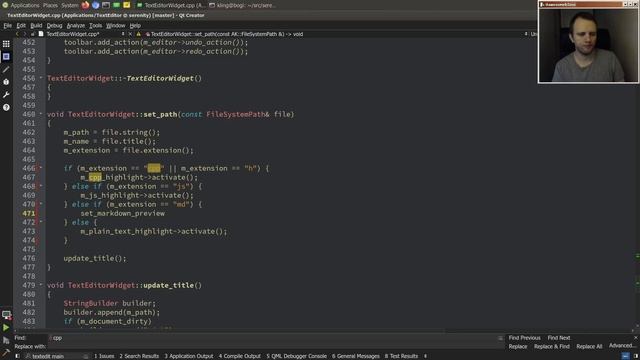Viewport: 640px width, 360px height.
Task: Collapse the set_path function fold marker
Action: click(x=41, y=114)
